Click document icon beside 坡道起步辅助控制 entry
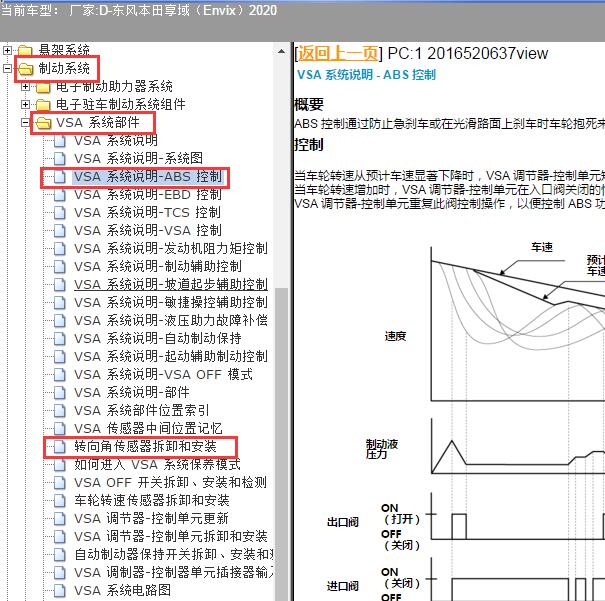This screenshot has height=601, width=605. coord(59,285)
